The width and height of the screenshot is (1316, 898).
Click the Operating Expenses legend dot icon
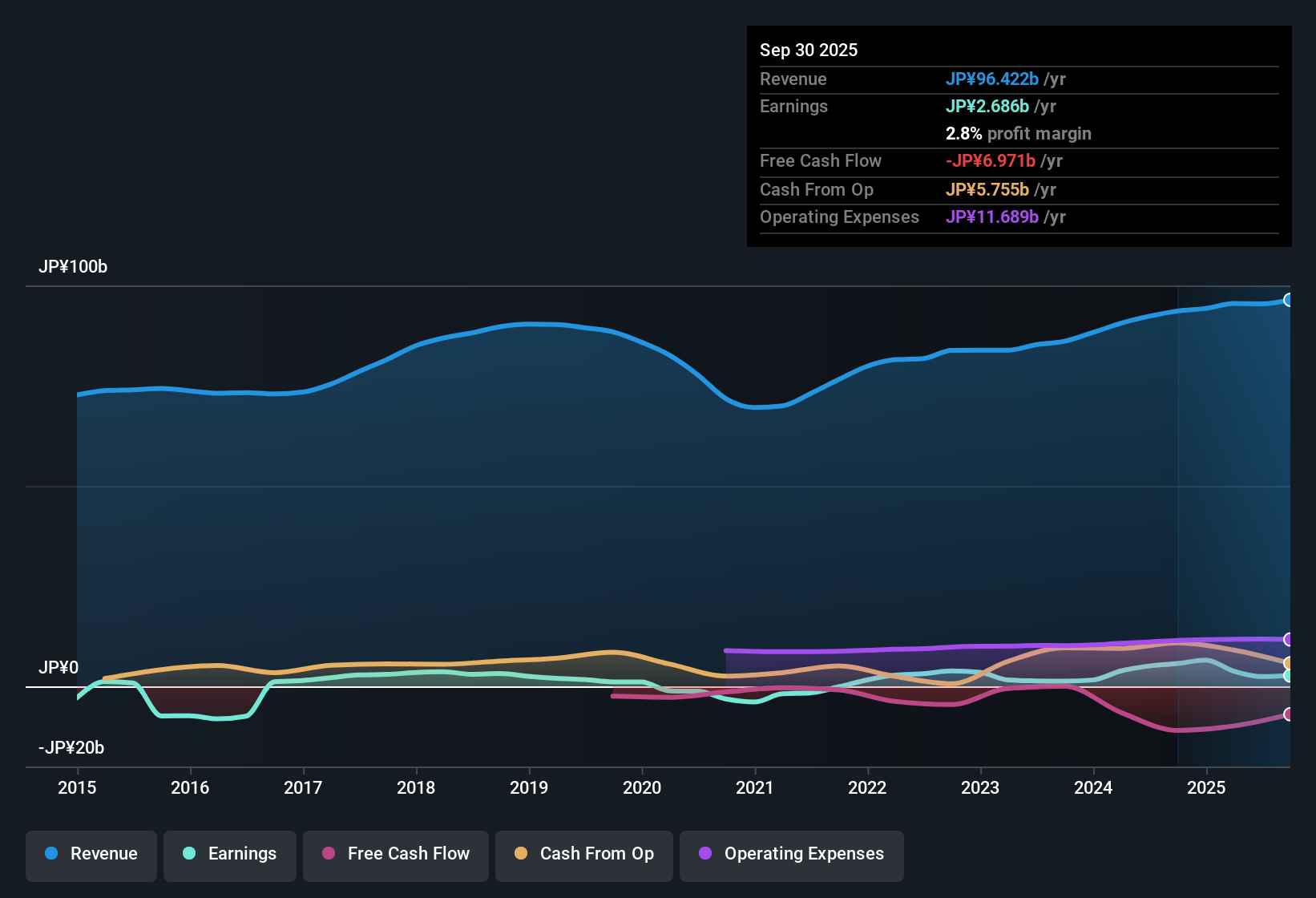[704, 854]
